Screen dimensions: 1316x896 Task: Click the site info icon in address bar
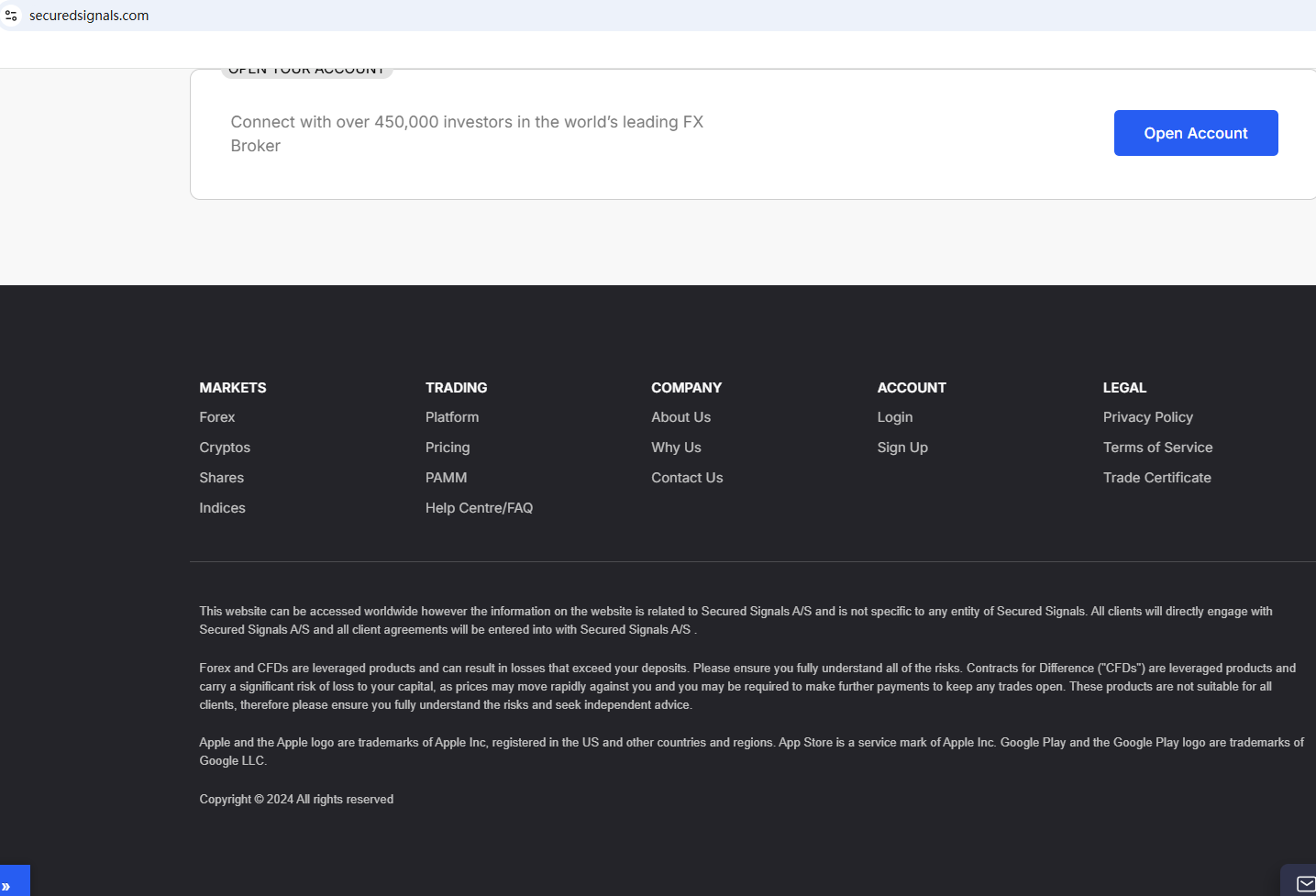point(11,16)
